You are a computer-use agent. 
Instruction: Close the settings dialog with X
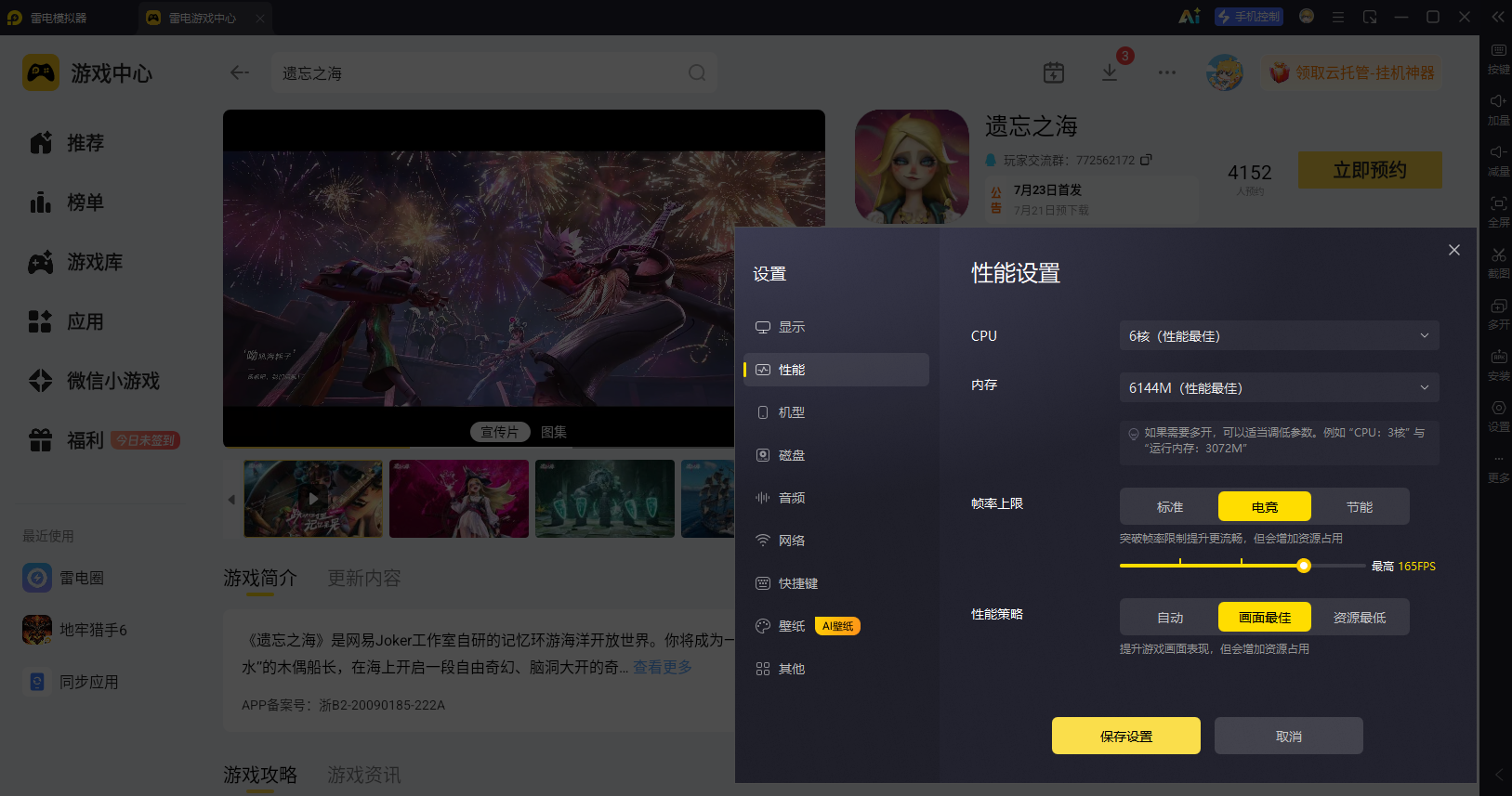click(1454, 250)
